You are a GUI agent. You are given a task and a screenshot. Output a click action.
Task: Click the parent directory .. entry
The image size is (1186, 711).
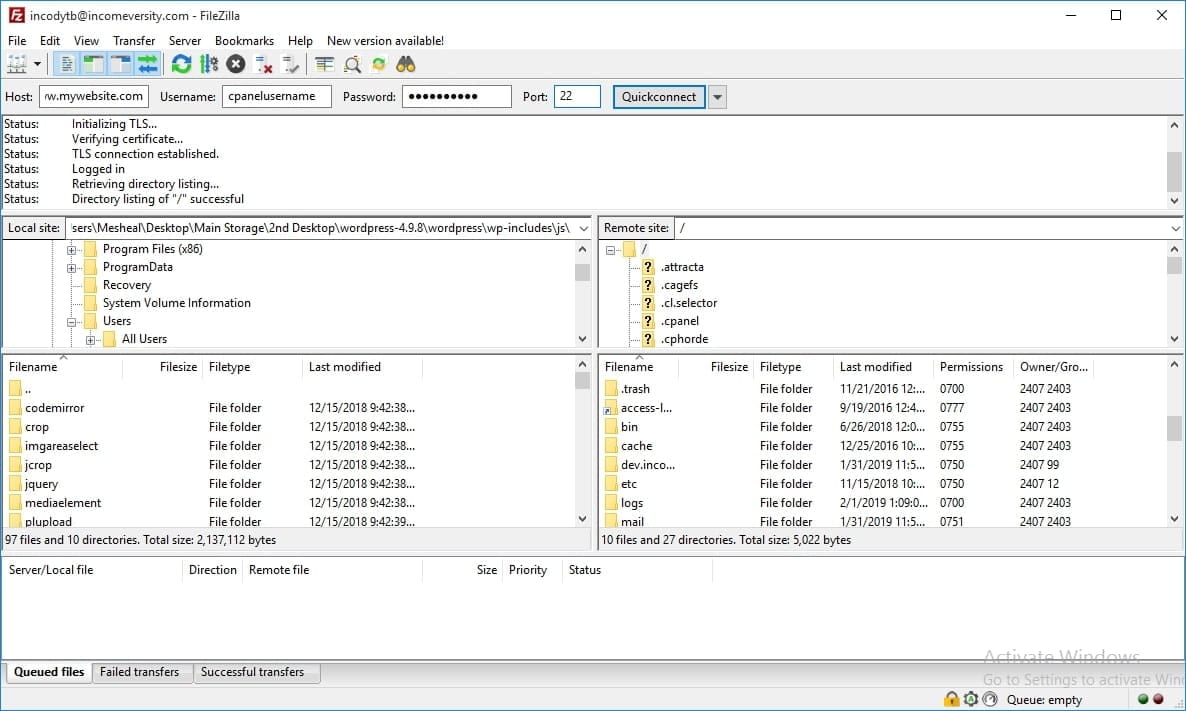click(x=28, y=390)
